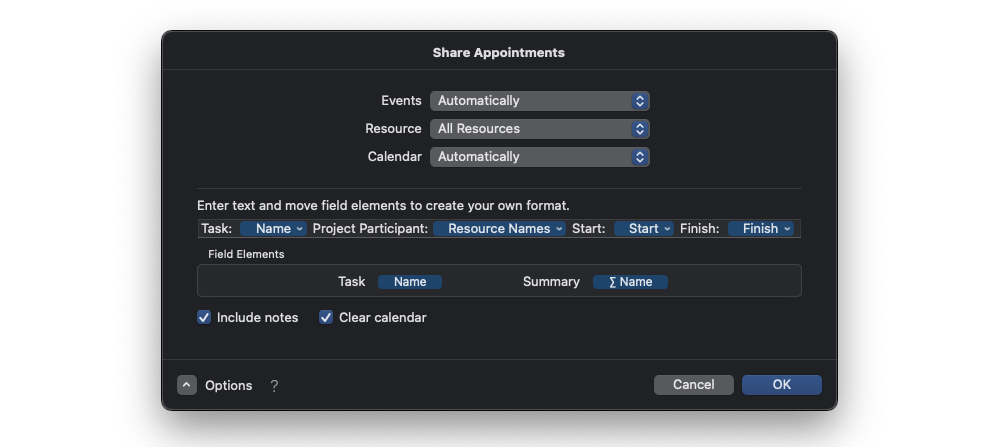Click the Start token chevron
The width and height of the screenshot is (1000, 447).
[667, 229]
